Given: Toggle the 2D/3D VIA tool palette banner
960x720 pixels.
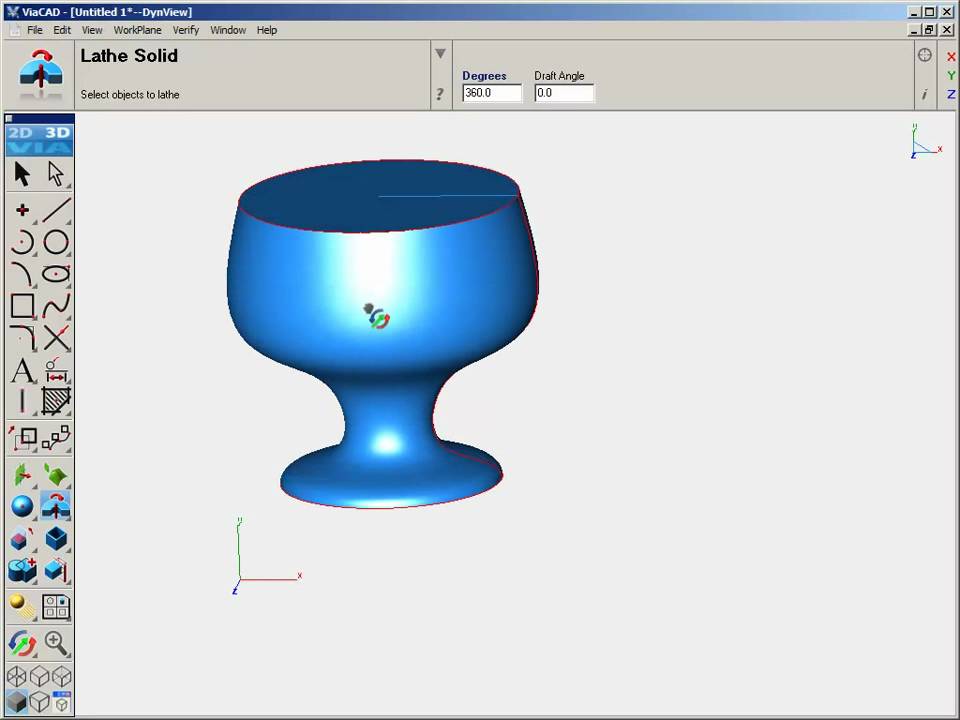Looking at the screenshot, I should 40,141.
